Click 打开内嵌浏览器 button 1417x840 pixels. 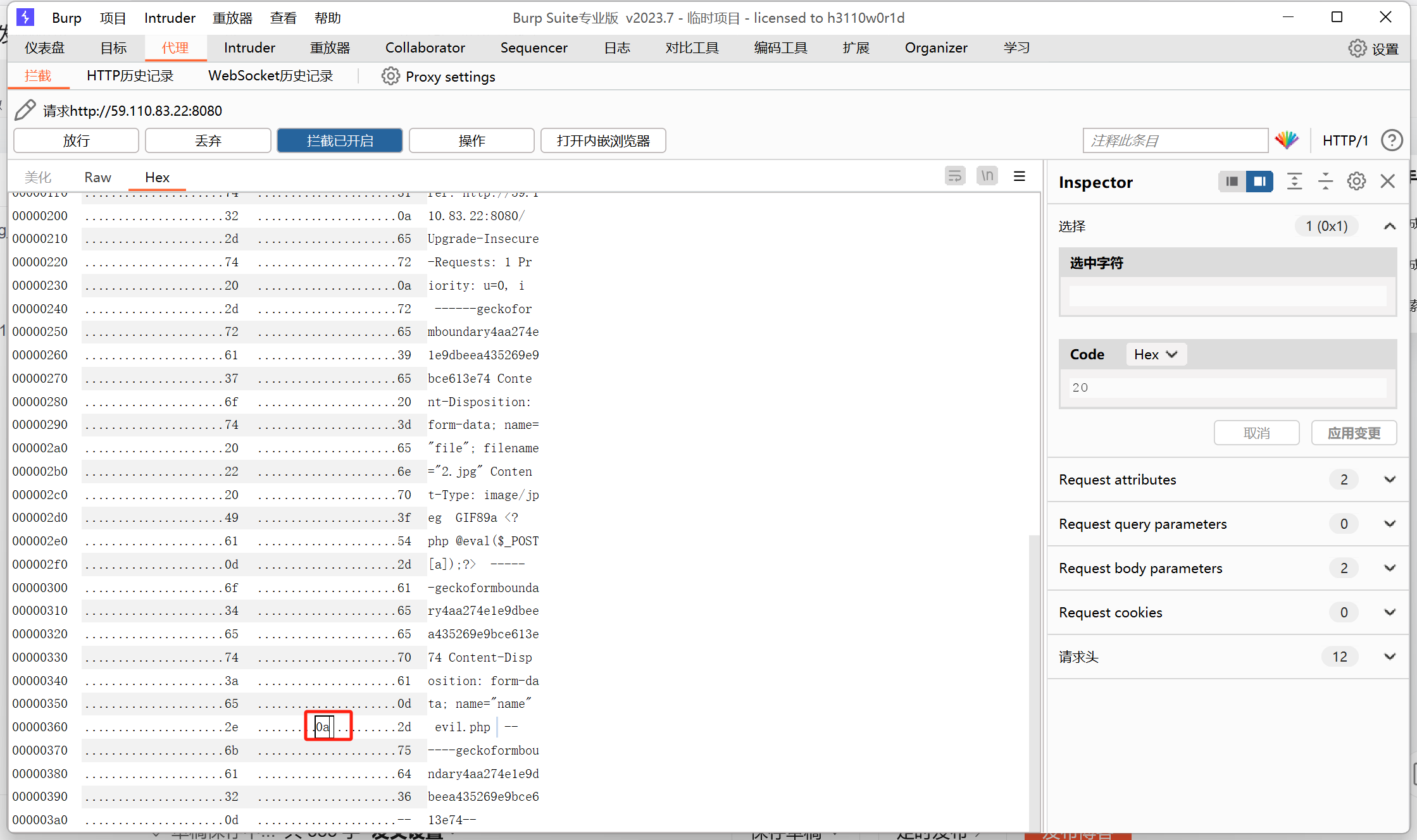(603, 140)
